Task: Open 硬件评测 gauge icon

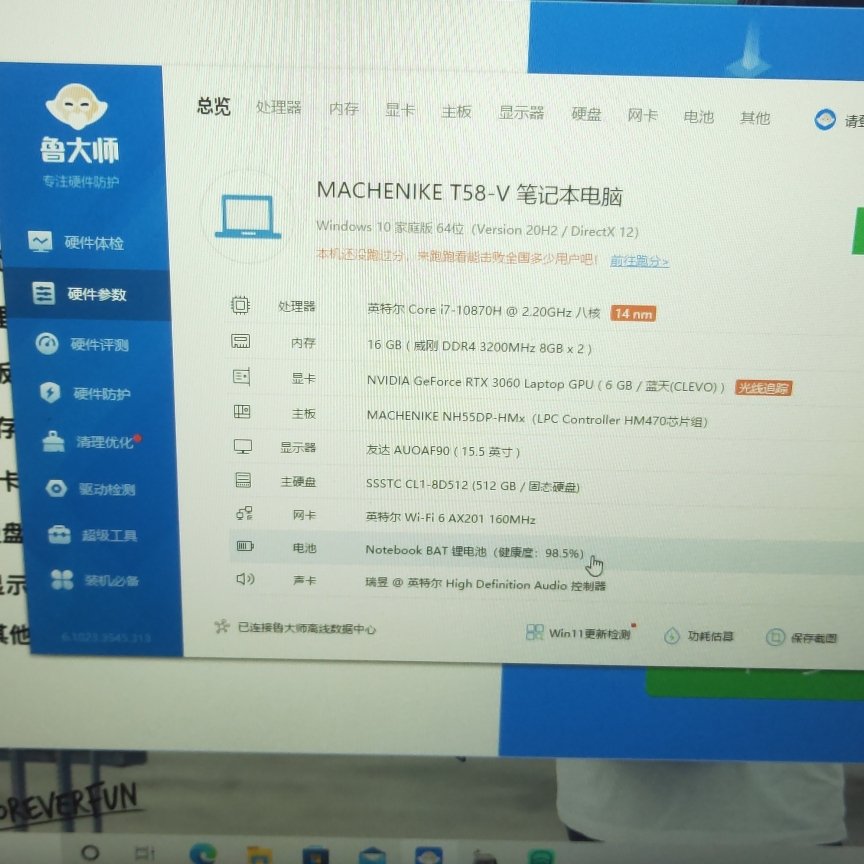Action: pos(47,343)
